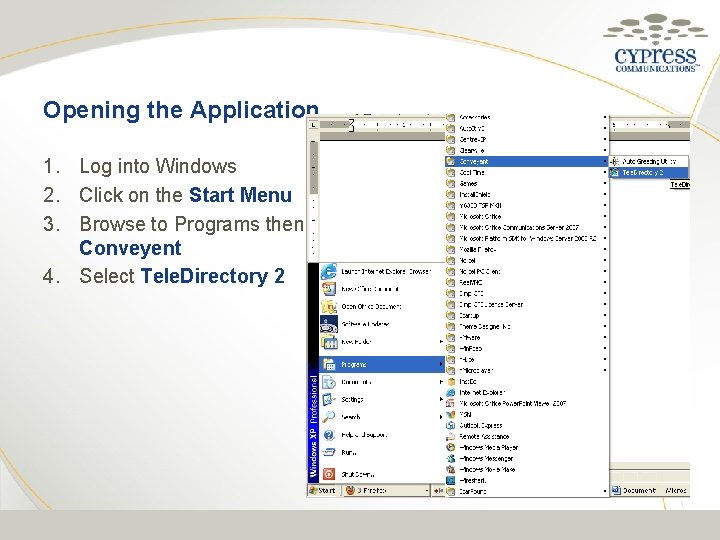Open the Nortel PC Client folder
Viewport: 720px width, 540px height.
(527, 271)
